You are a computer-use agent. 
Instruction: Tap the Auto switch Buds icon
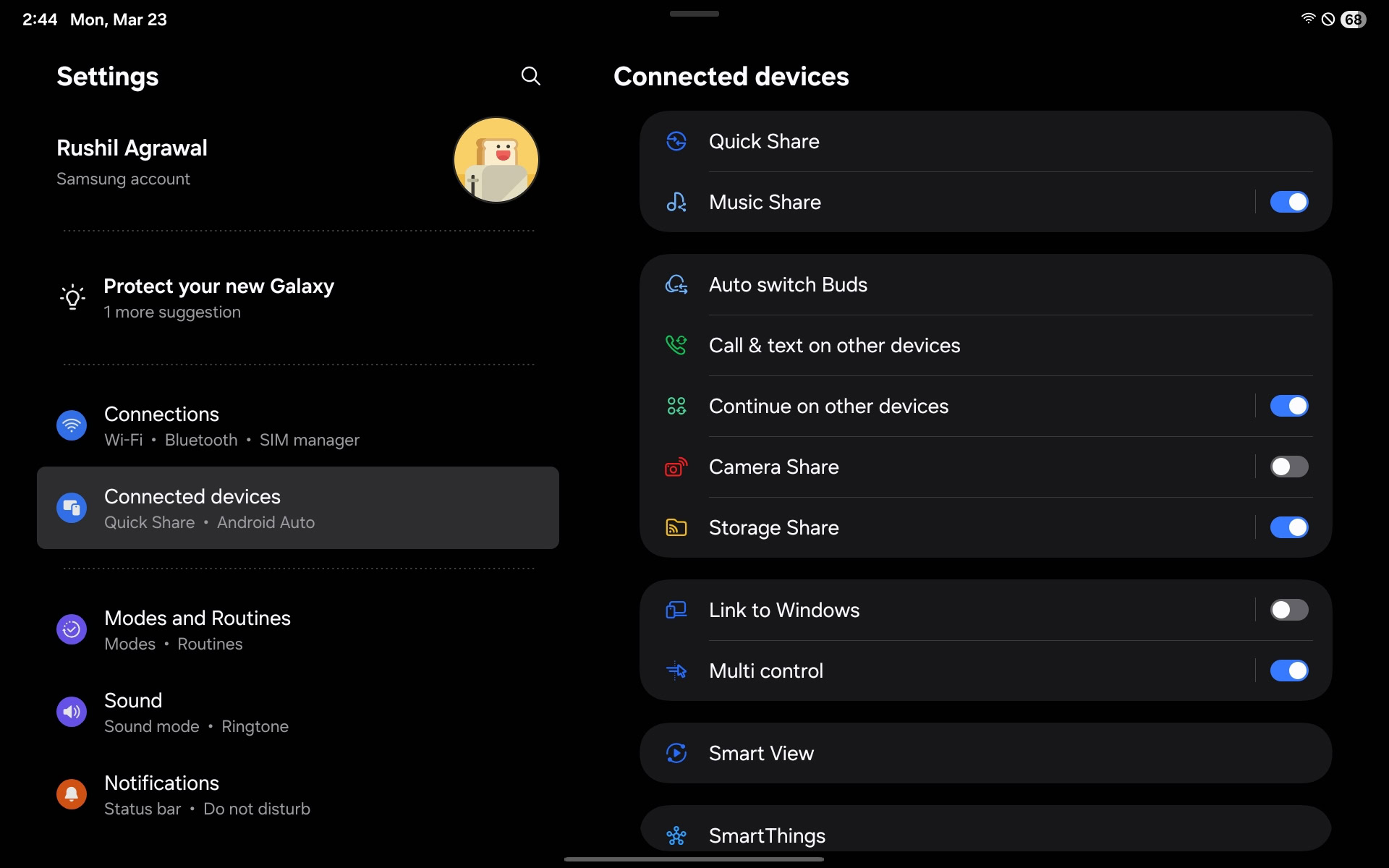coord(676,284)
